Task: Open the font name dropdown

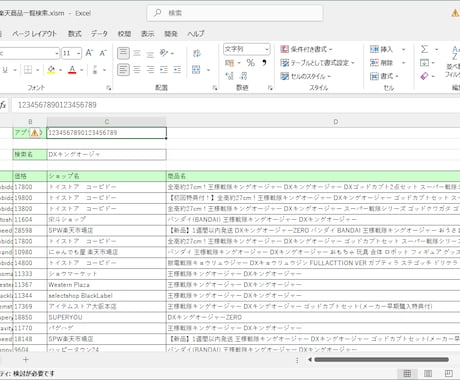Action: (x=56, y=53)
